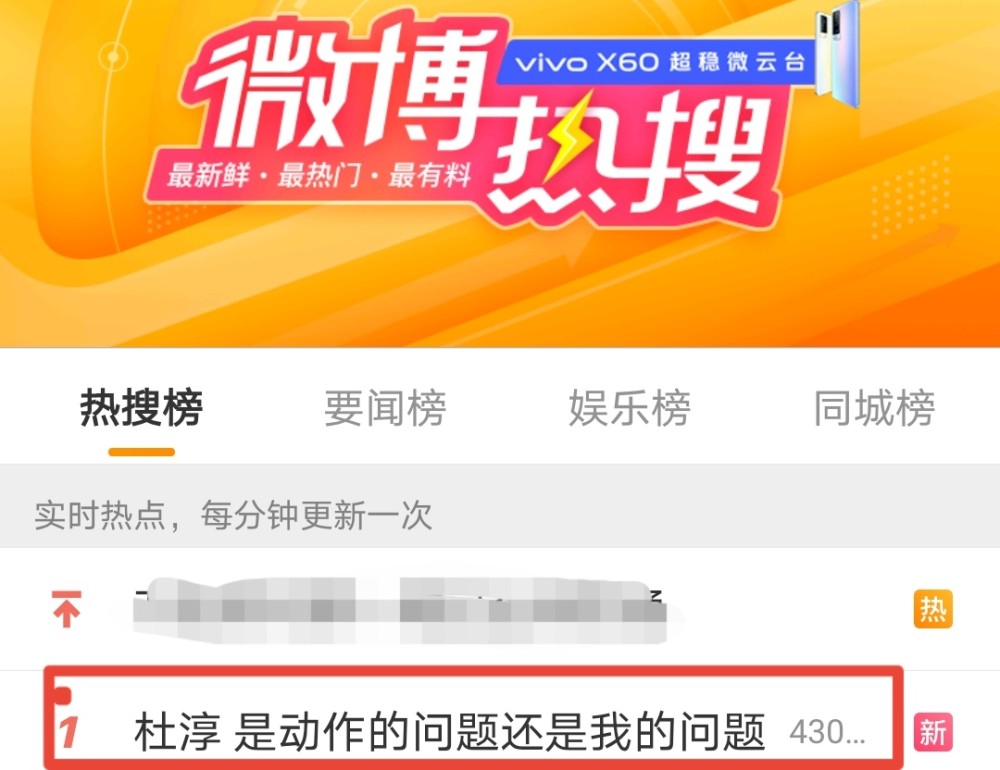Viewport: 1000px width, 770px height.
Task: Open the vivo X60 超稳微云台 ad label
Action: (657, 63)
